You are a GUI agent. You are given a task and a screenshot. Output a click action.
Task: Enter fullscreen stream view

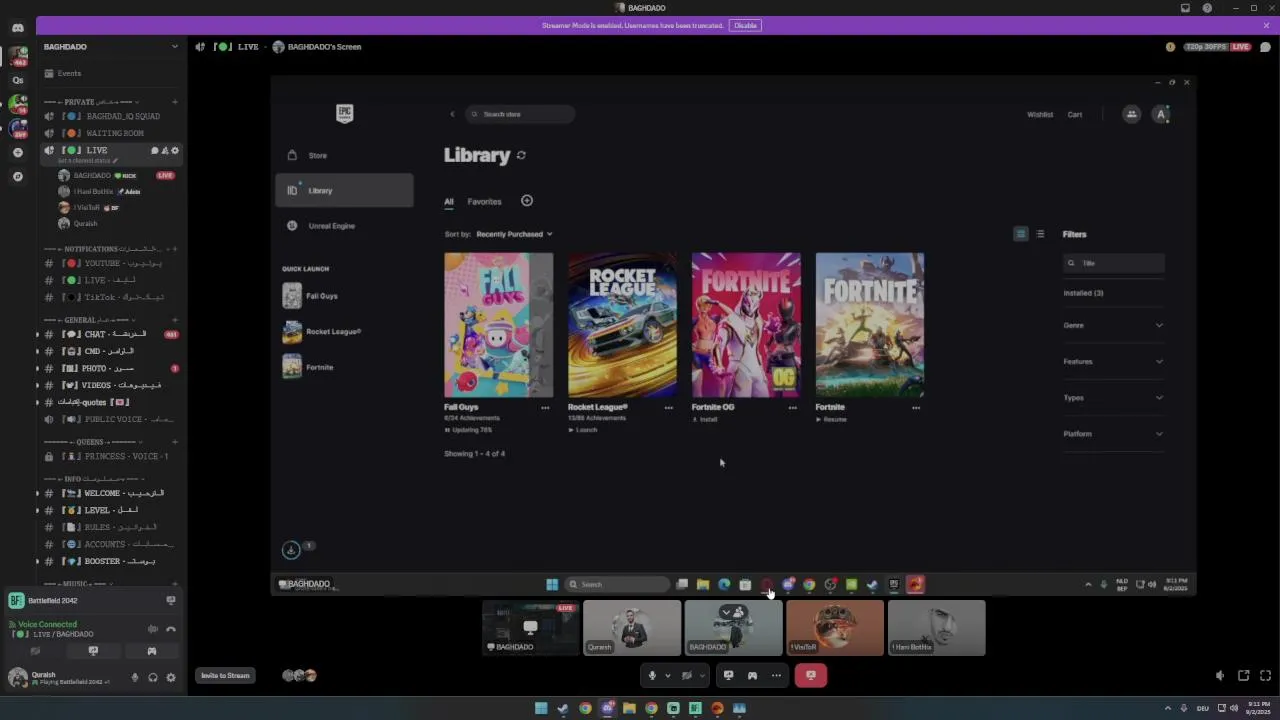tap(1265, 676)
